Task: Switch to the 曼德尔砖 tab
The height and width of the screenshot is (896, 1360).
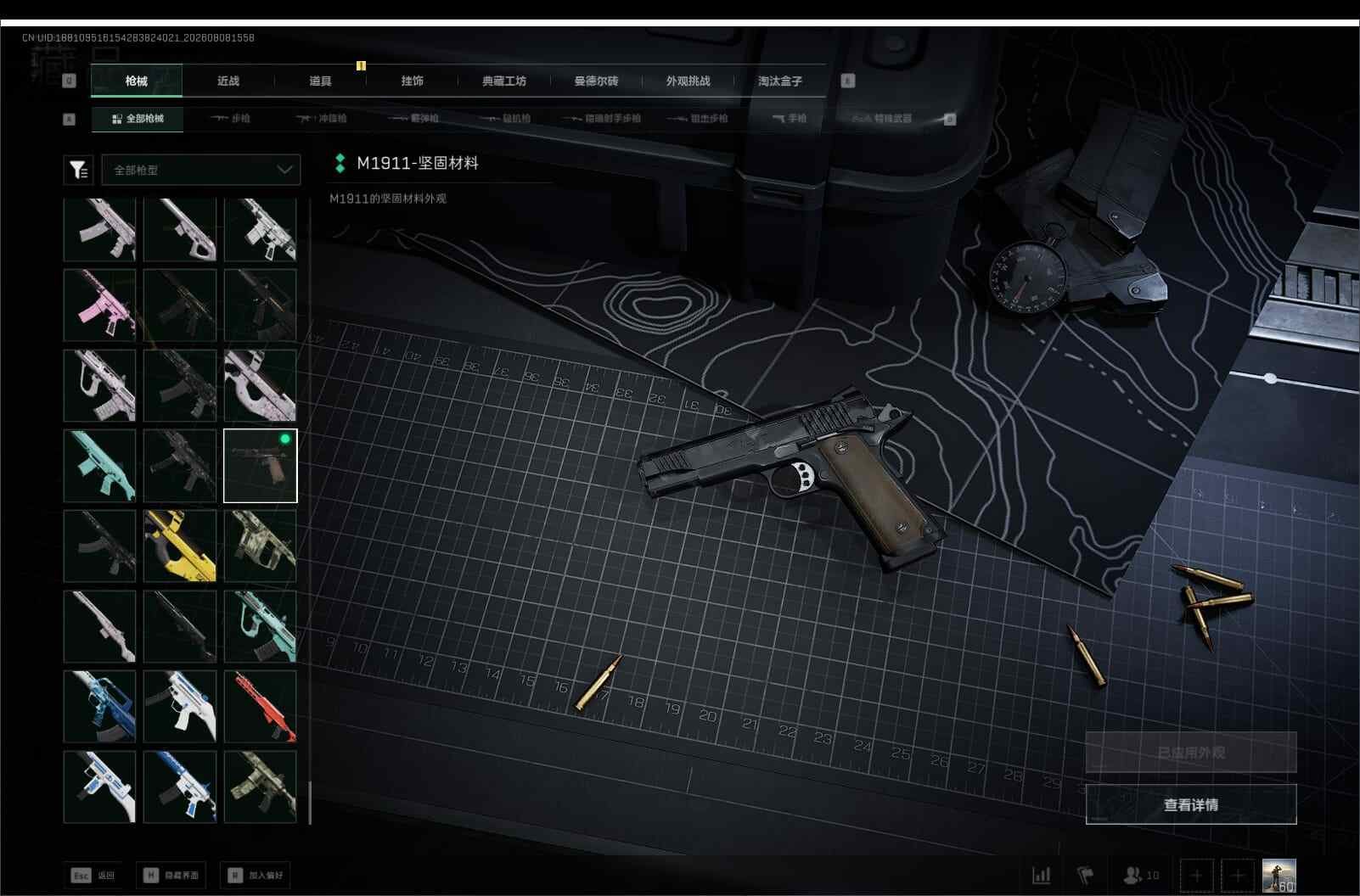Action: click(596, 81)
